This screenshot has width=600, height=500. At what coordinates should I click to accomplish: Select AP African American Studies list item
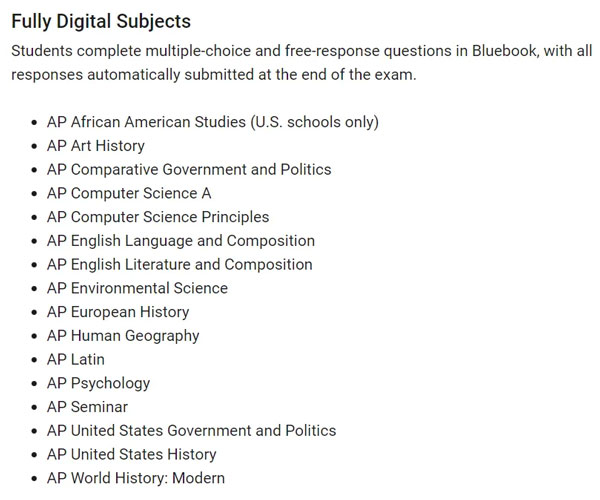[213, 122]
